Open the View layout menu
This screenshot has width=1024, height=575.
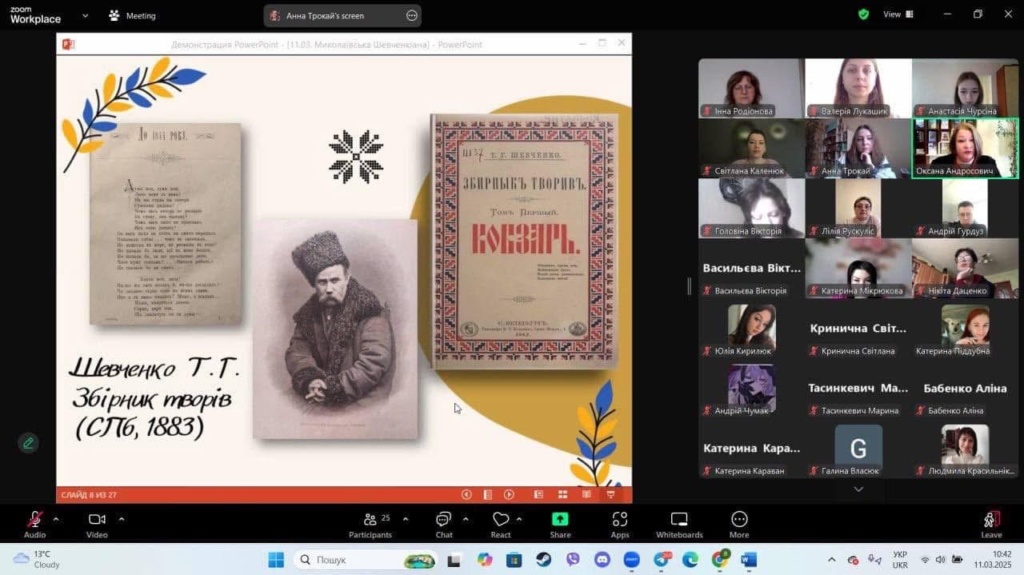[x=899, y=14]
